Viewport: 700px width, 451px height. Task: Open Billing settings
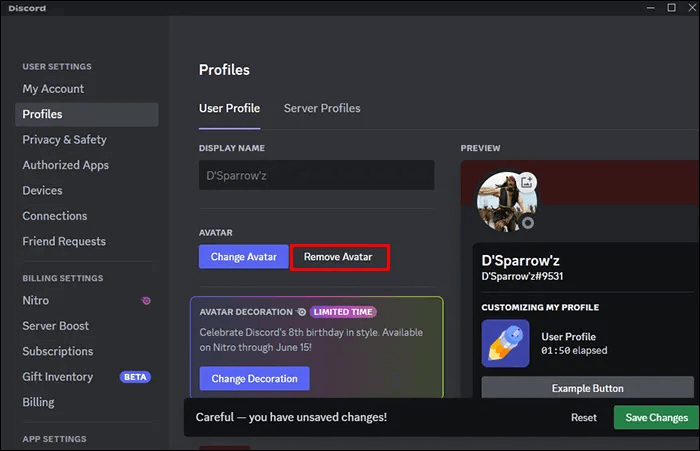click(x=38, y=402)
